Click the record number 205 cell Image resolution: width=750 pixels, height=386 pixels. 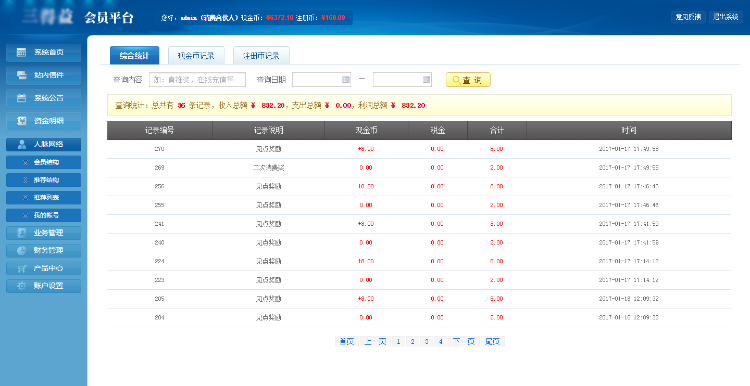coord(159,299)
